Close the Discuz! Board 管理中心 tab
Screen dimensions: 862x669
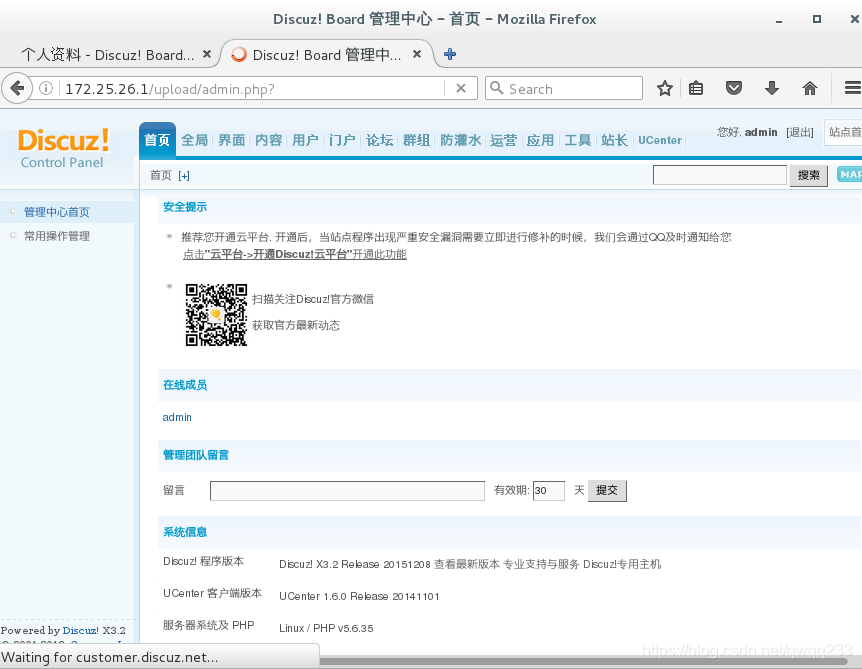417,54
